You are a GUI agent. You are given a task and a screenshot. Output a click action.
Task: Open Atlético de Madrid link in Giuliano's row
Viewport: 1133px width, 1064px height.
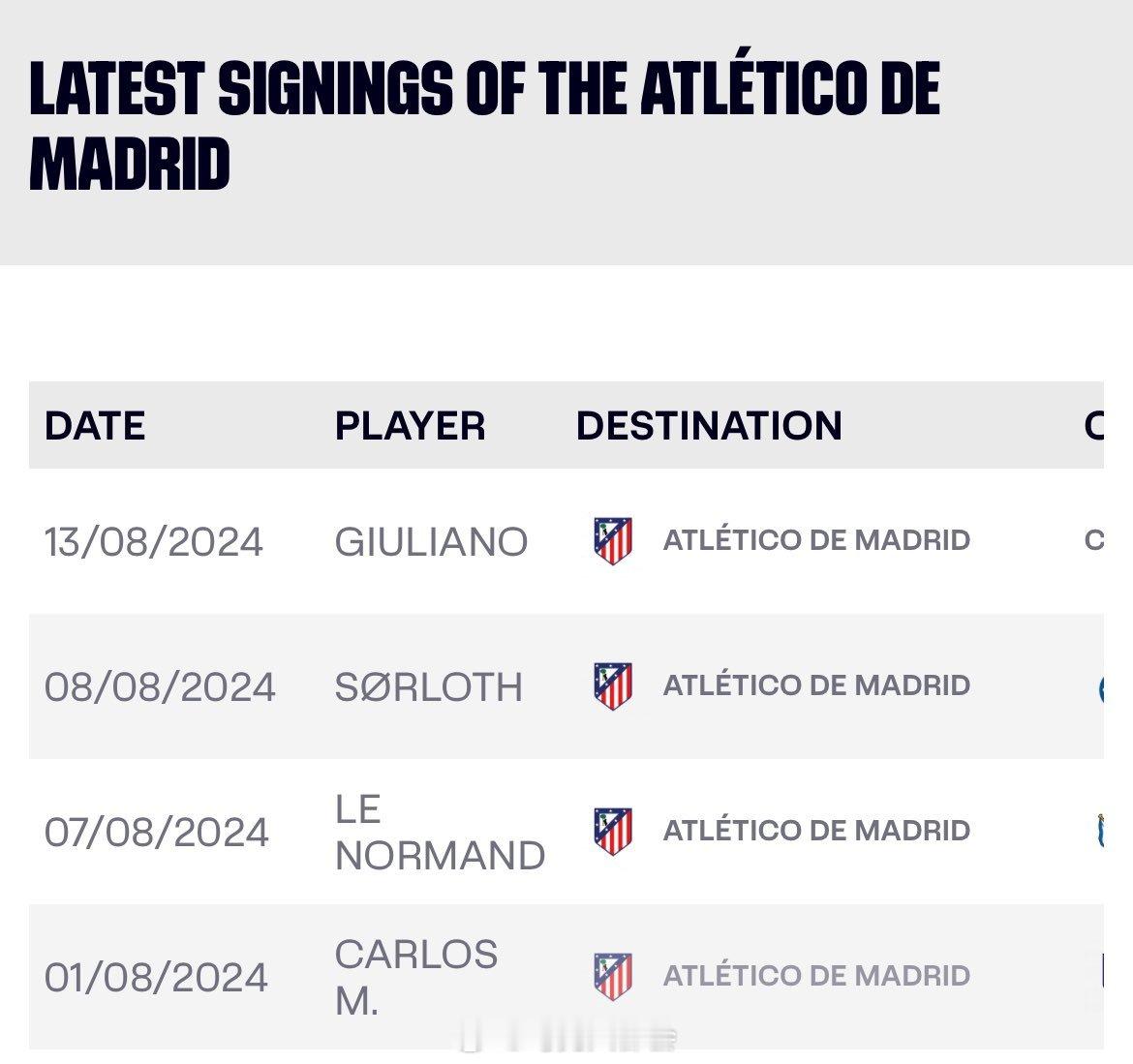pos(816,540)
